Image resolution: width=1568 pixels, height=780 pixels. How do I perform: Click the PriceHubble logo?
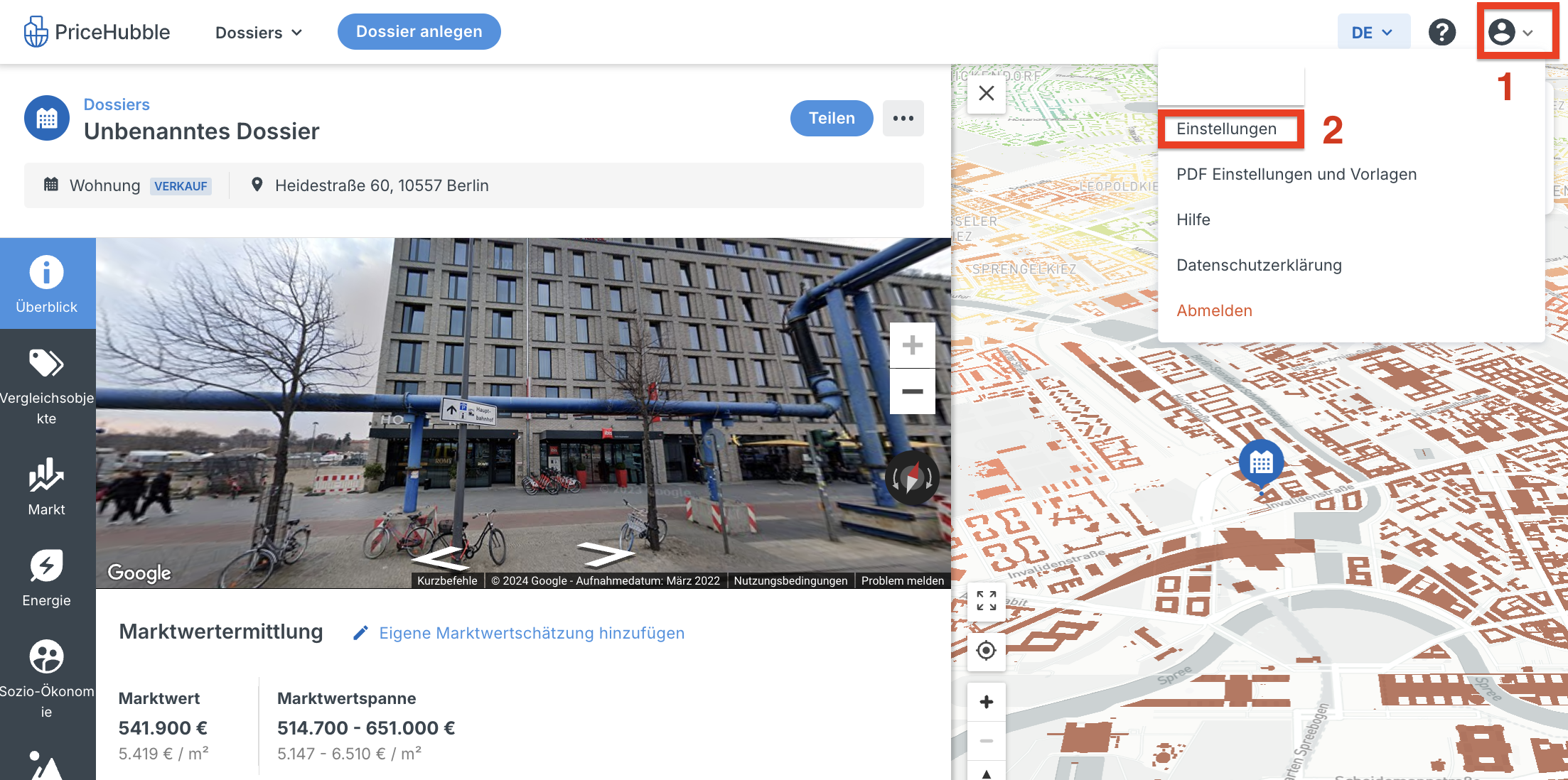[x=97, y=32]
